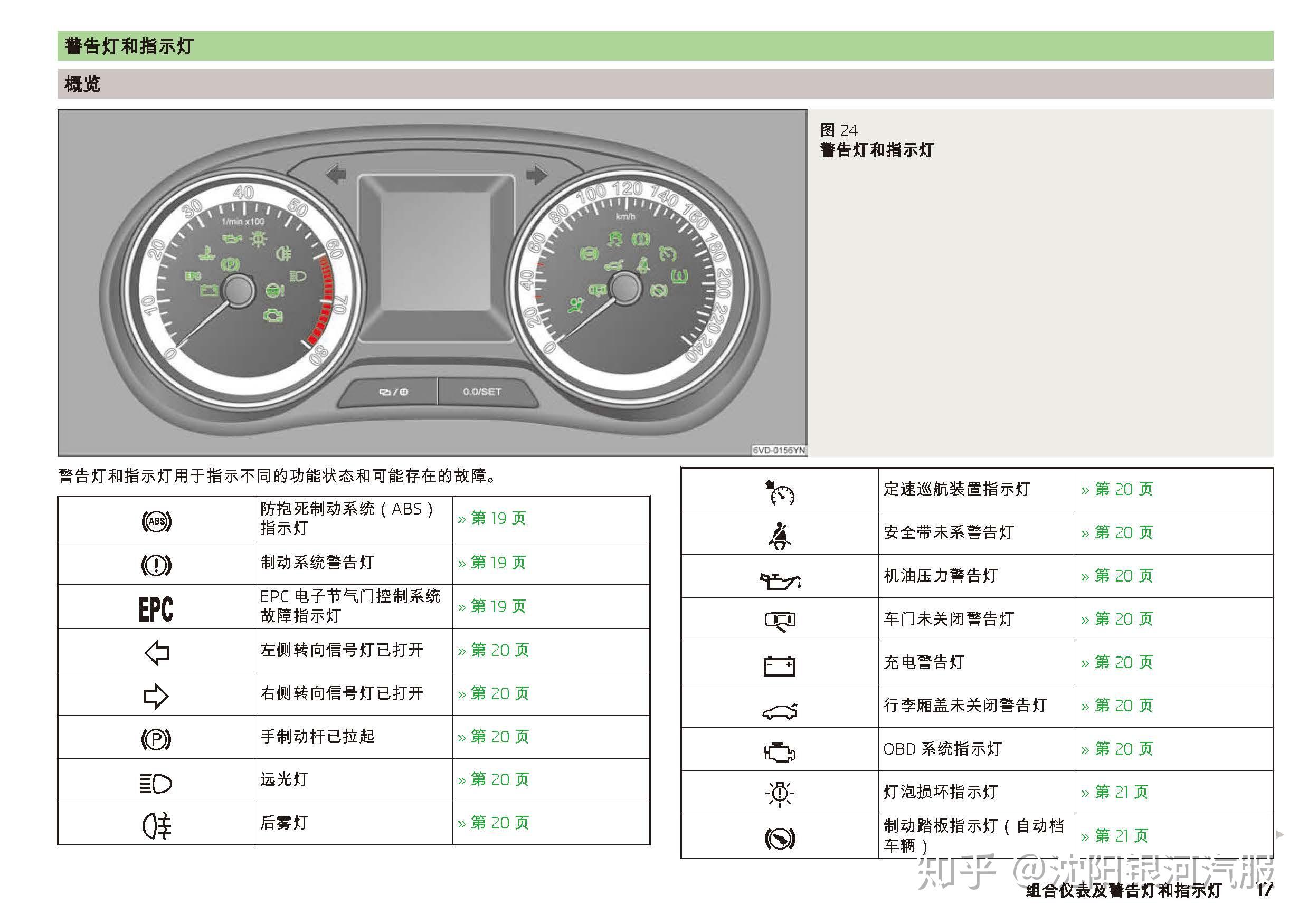Follow page 20 link for 定速巡航装置指示灯
The height and width of the screenshot is (924, 1308).
[1117, 489]
